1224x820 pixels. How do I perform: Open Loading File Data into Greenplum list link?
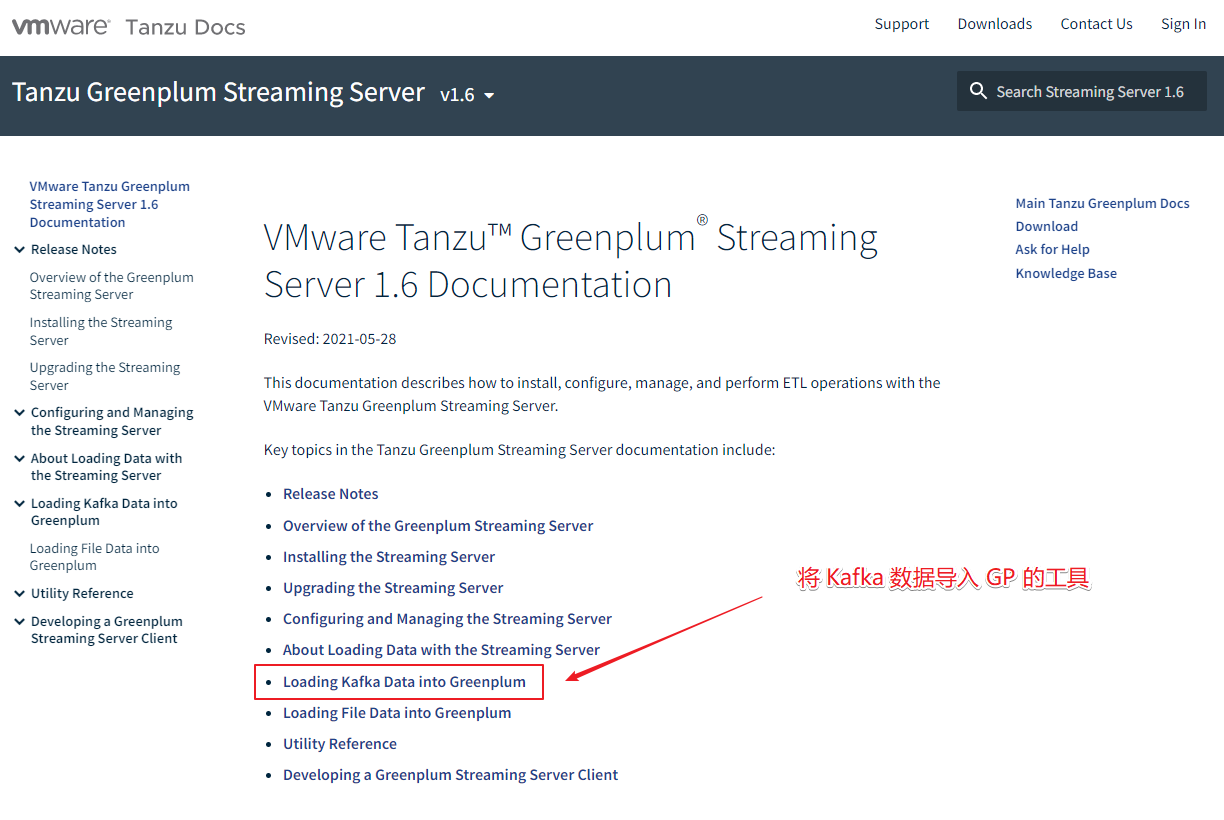tap(397, 713)
